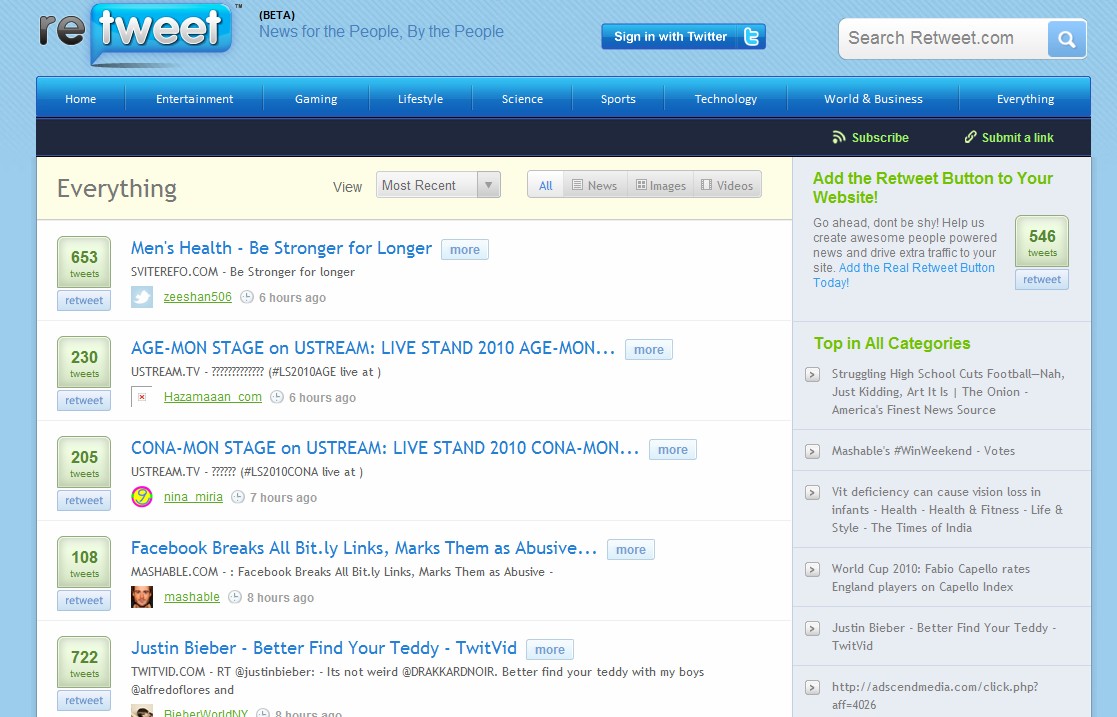Retweet the AGE-MON STAGE story
This screenshot has width=1117, height=717.
(x=84, y=400)
